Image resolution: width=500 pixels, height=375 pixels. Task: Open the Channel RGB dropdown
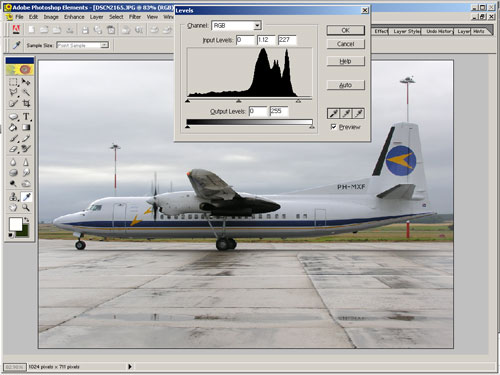(x=236, y=25)
